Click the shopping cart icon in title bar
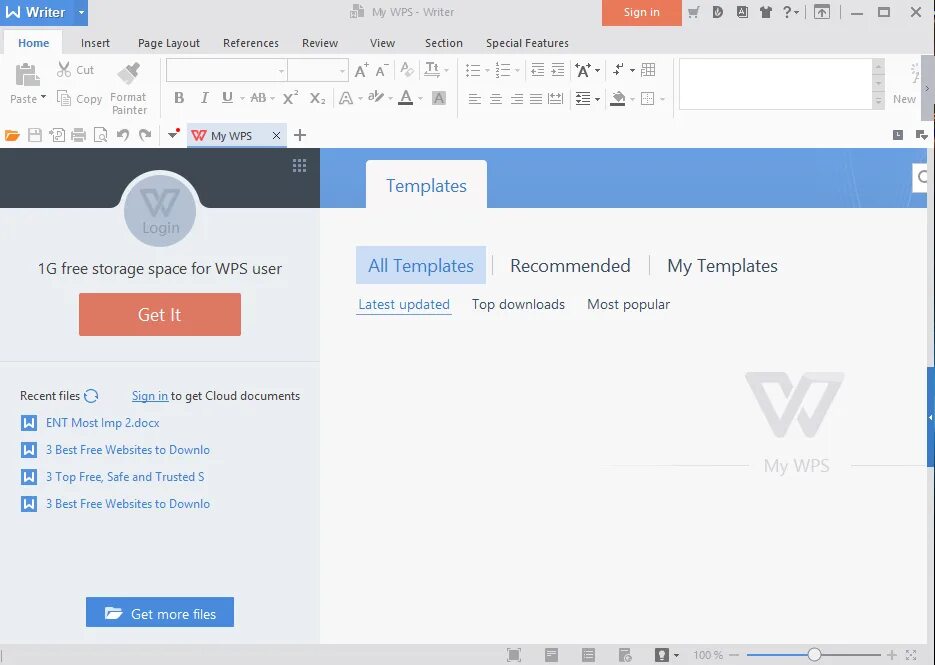This screenshot has height=665, width=935. (x=693, y=12)
